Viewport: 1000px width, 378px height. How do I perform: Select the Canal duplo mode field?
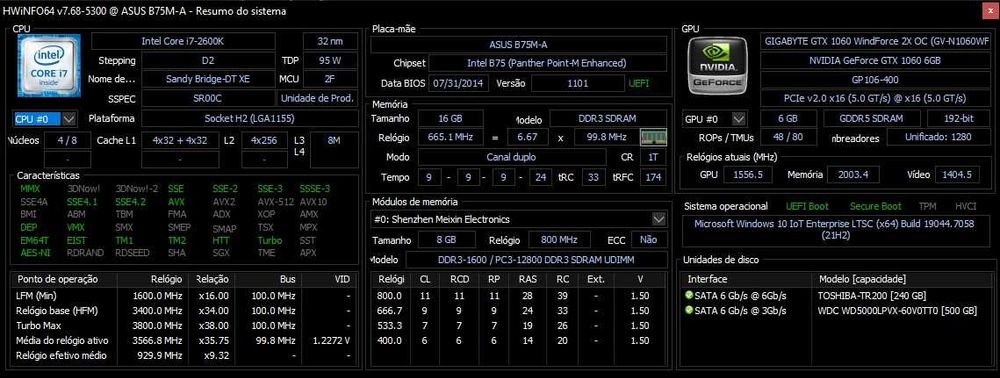coord(511,157)
